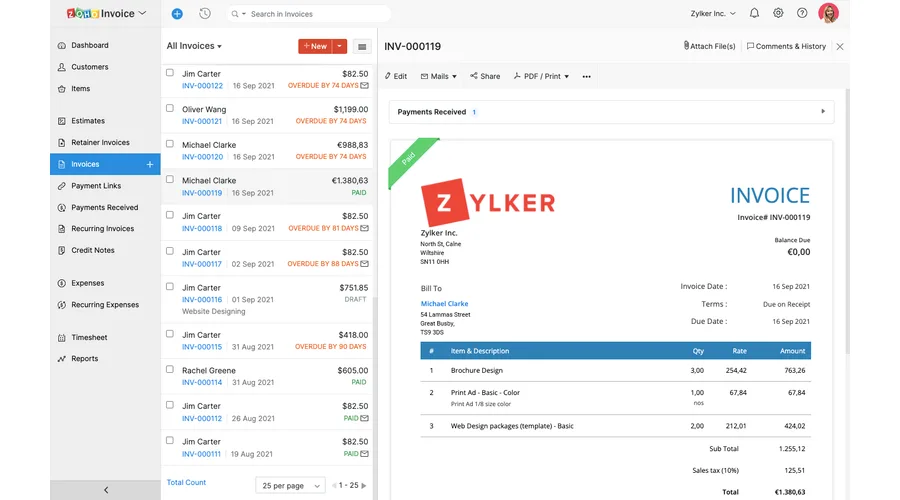This screenshot has height=500, width=900.
Task: Open the recent history clock icon
Action: (x=205, y=14)
